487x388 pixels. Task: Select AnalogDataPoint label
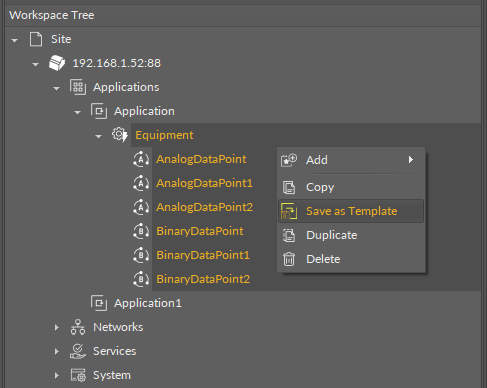(201, 159)
